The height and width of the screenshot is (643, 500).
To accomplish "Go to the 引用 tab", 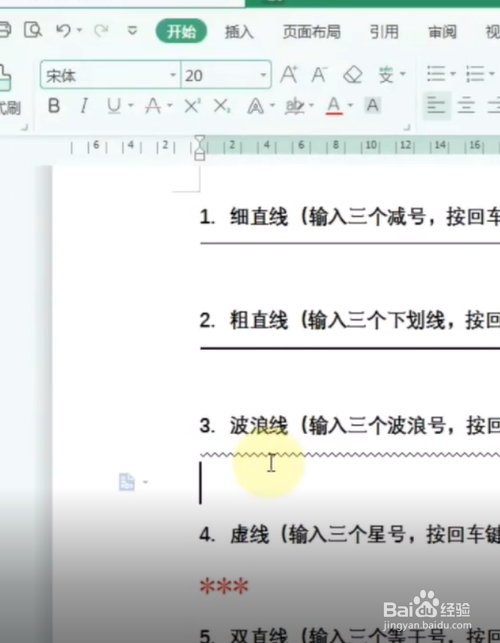I will [x=384, y=32].
